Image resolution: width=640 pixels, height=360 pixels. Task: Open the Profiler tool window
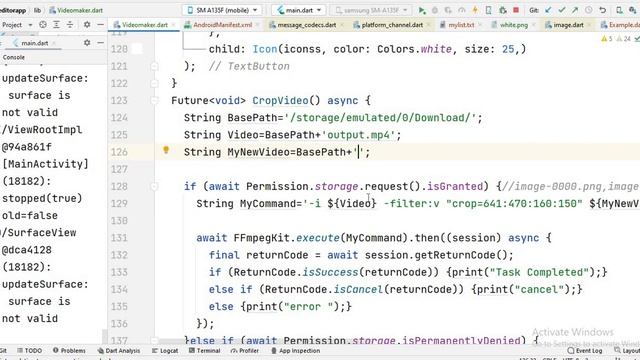(245, 351)
